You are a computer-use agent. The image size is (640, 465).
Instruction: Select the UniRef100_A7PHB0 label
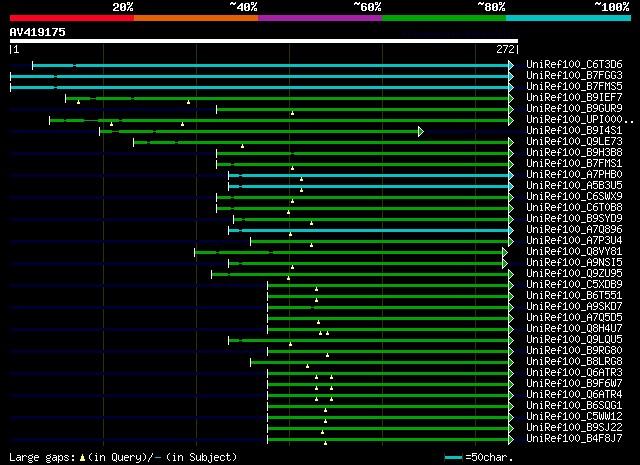tap(574, 174)
